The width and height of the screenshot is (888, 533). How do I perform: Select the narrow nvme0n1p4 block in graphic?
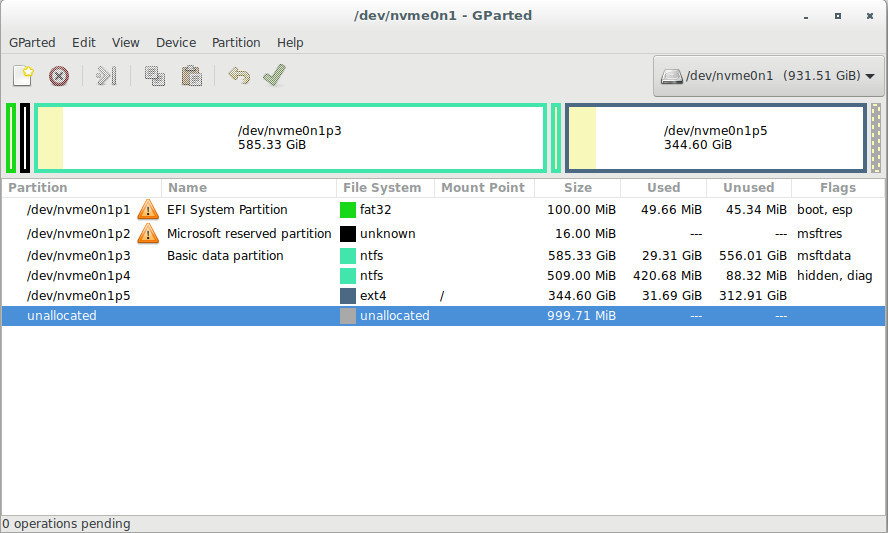tap(556, 138)
